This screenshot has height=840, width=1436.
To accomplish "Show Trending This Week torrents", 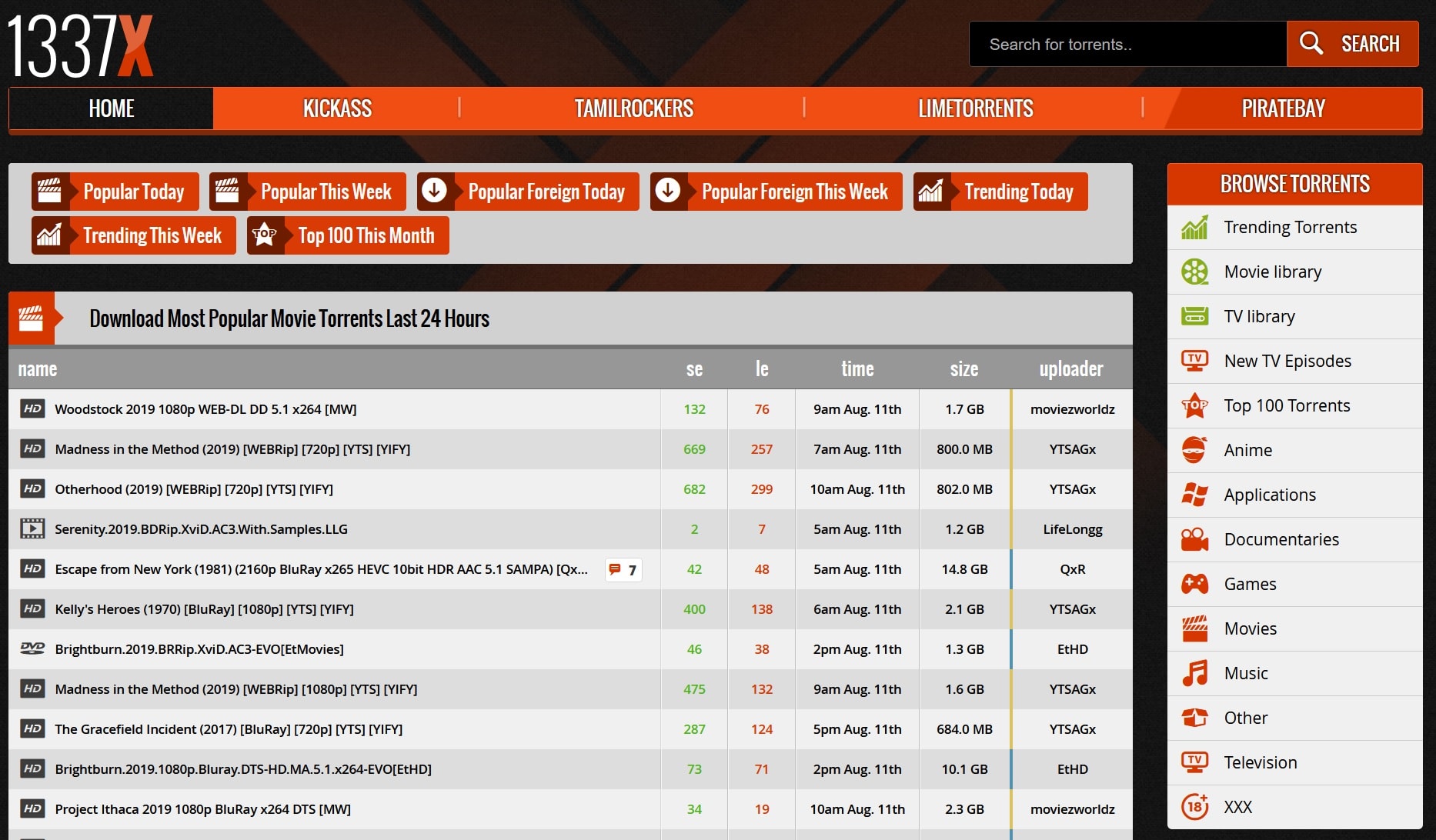I will click(134, 235).
